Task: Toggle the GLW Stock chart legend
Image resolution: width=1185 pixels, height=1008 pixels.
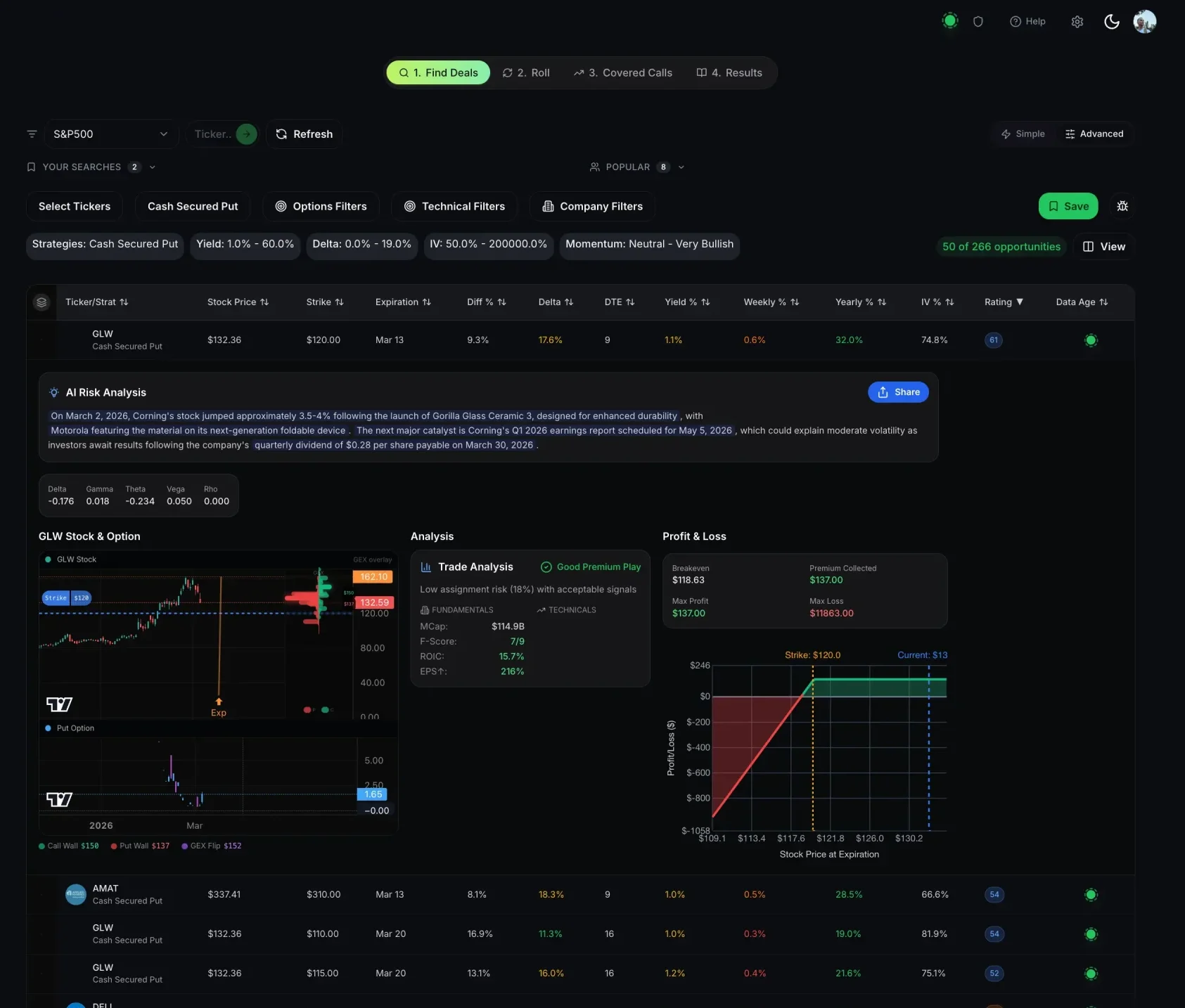Action: pyautogui.click(x=70, y=560)
